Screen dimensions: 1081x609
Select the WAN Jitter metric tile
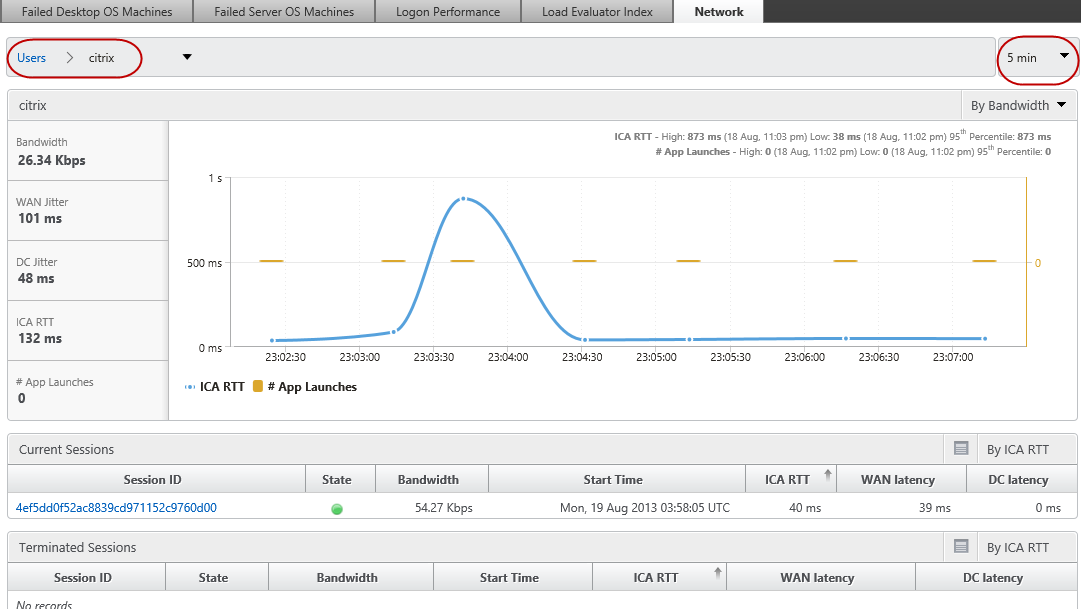pos(87,210)
